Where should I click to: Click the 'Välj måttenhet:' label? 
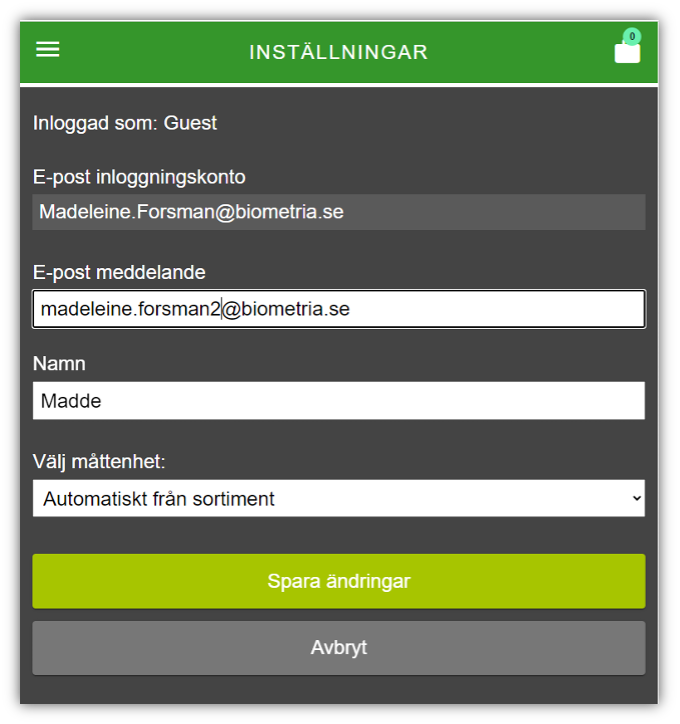pyautogui.click(x=99, y=462)
